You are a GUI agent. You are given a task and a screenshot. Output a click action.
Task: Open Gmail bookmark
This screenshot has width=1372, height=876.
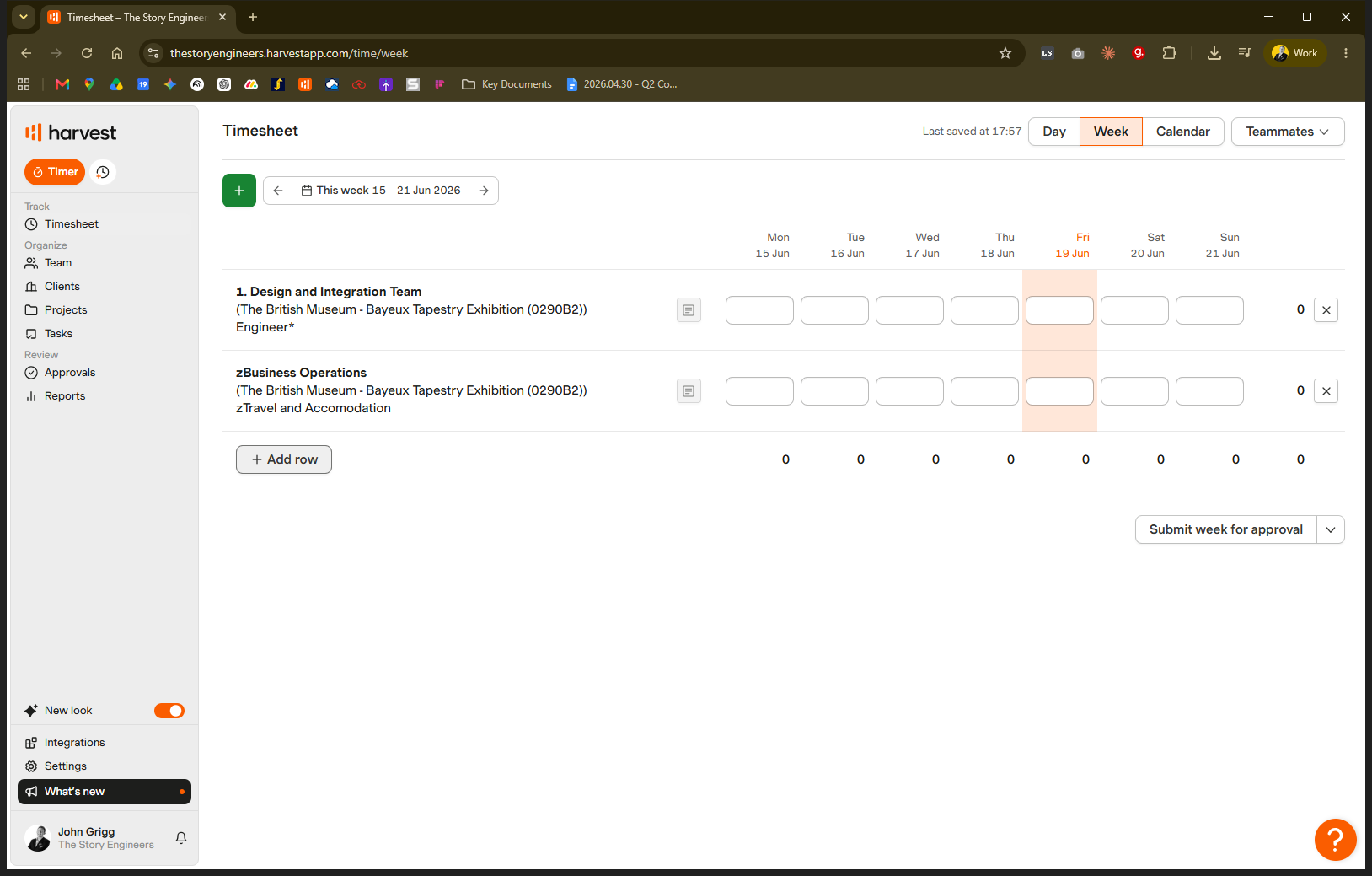click(62, 84)
